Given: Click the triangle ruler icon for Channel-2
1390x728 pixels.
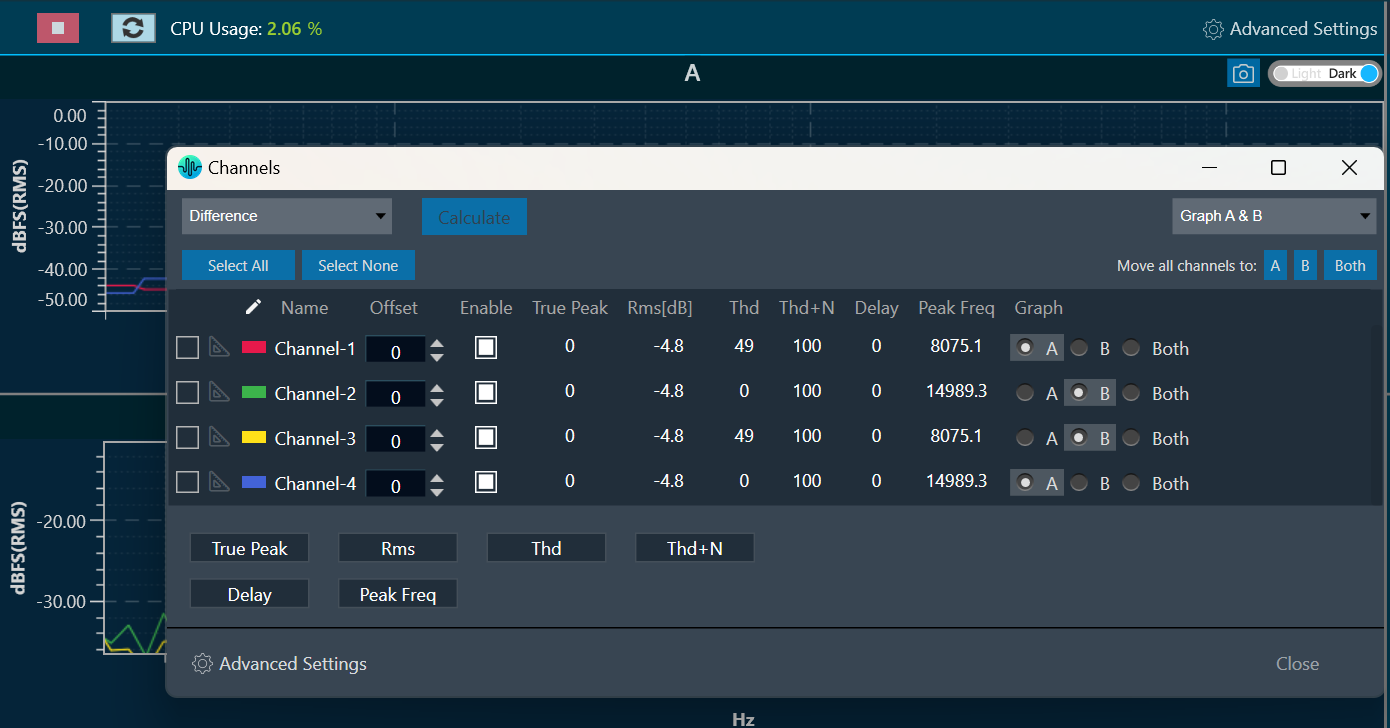Looking at the screenshot, I should click(x=219, y=392).
